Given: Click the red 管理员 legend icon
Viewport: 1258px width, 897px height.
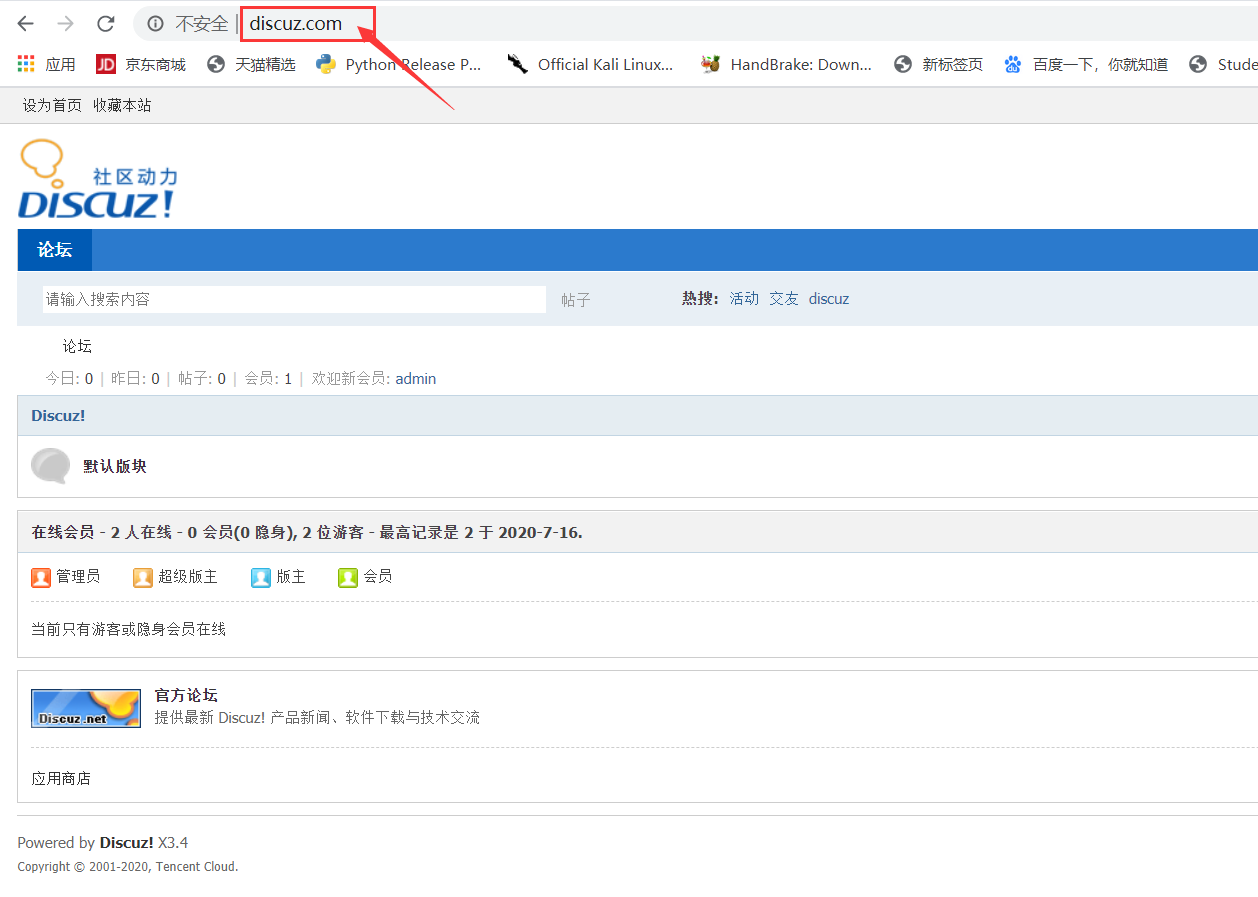Looking at the screenshot, I should pos(41,577).
